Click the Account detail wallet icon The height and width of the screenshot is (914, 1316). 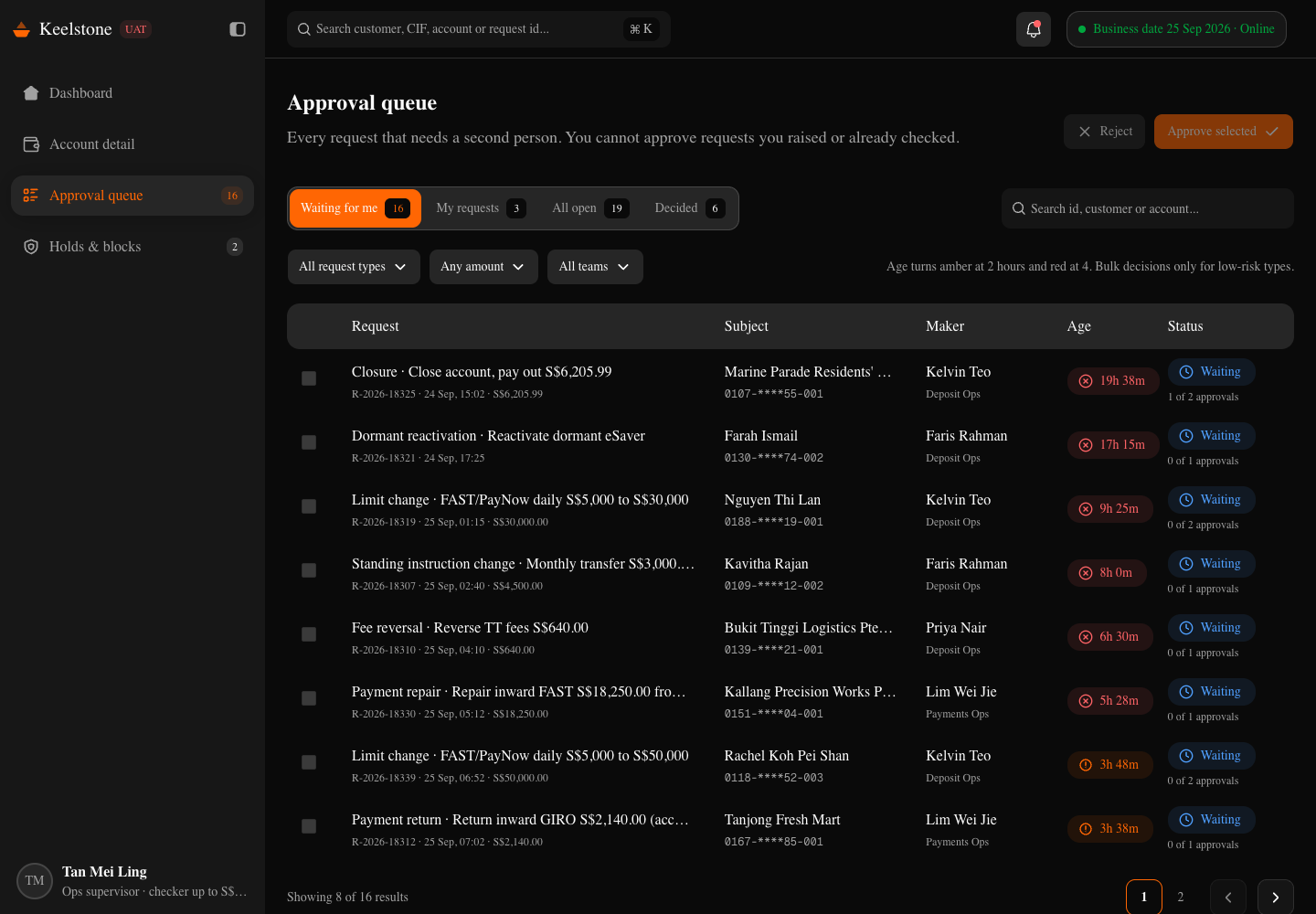[31, 144]
